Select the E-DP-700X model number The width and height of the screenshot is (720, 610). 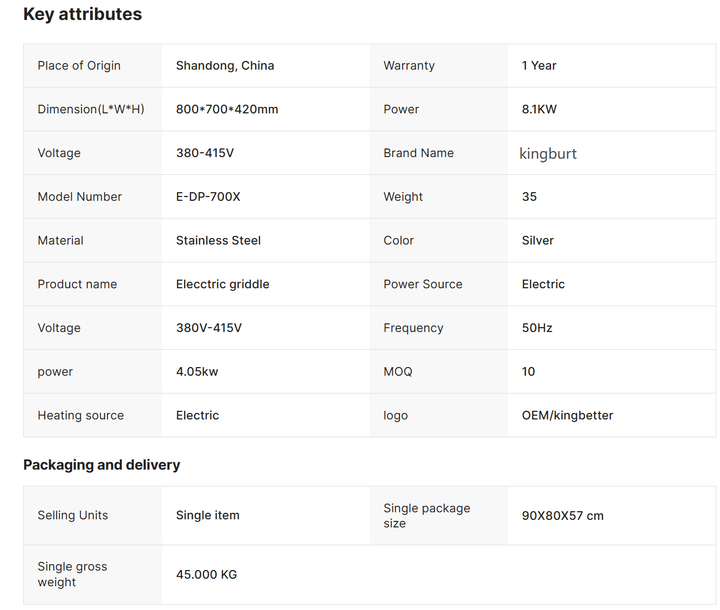click(208, 197)
